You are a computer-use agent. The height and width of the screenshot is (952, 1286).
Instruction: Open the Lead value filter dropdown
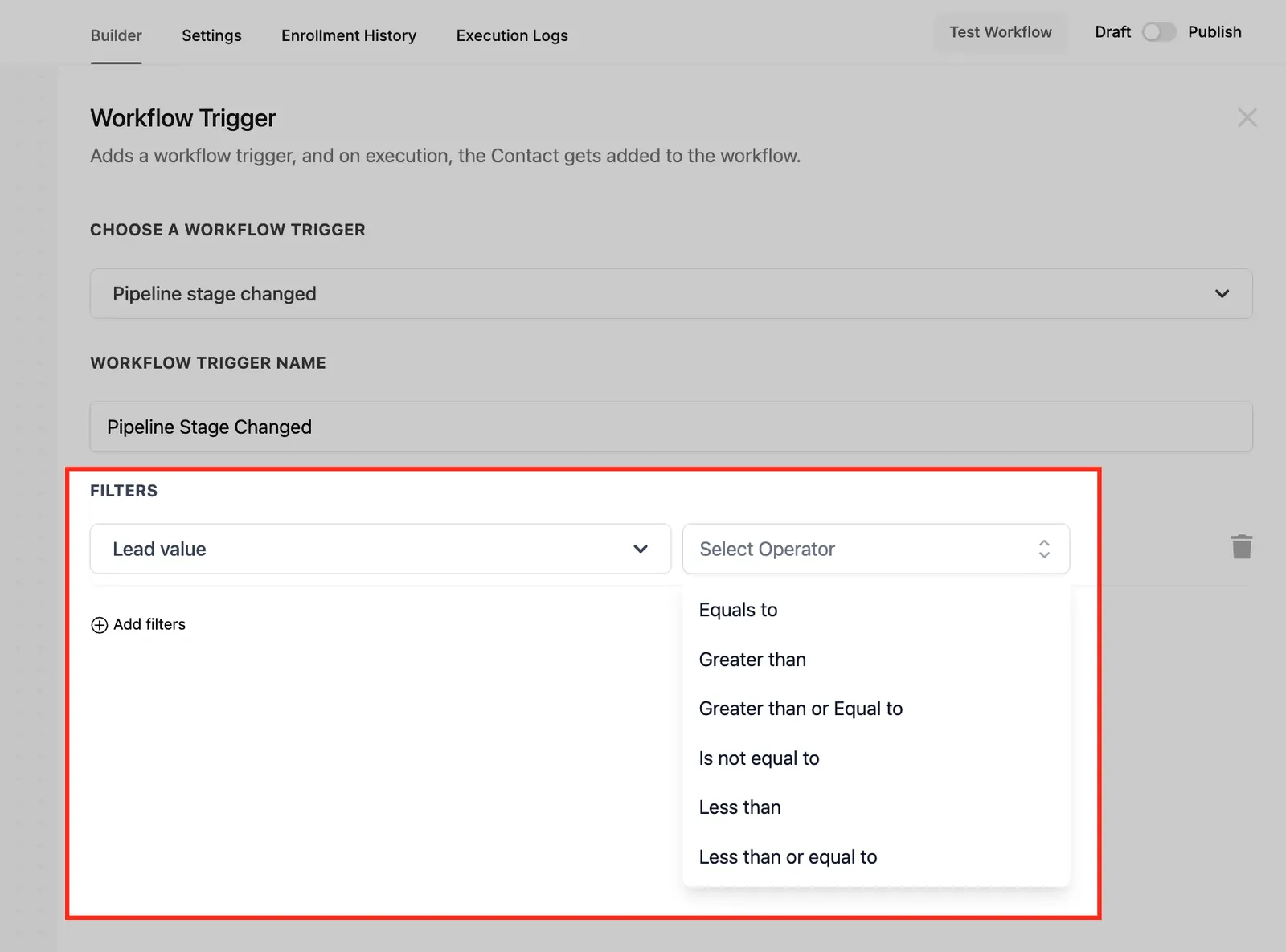click(380, 549)
